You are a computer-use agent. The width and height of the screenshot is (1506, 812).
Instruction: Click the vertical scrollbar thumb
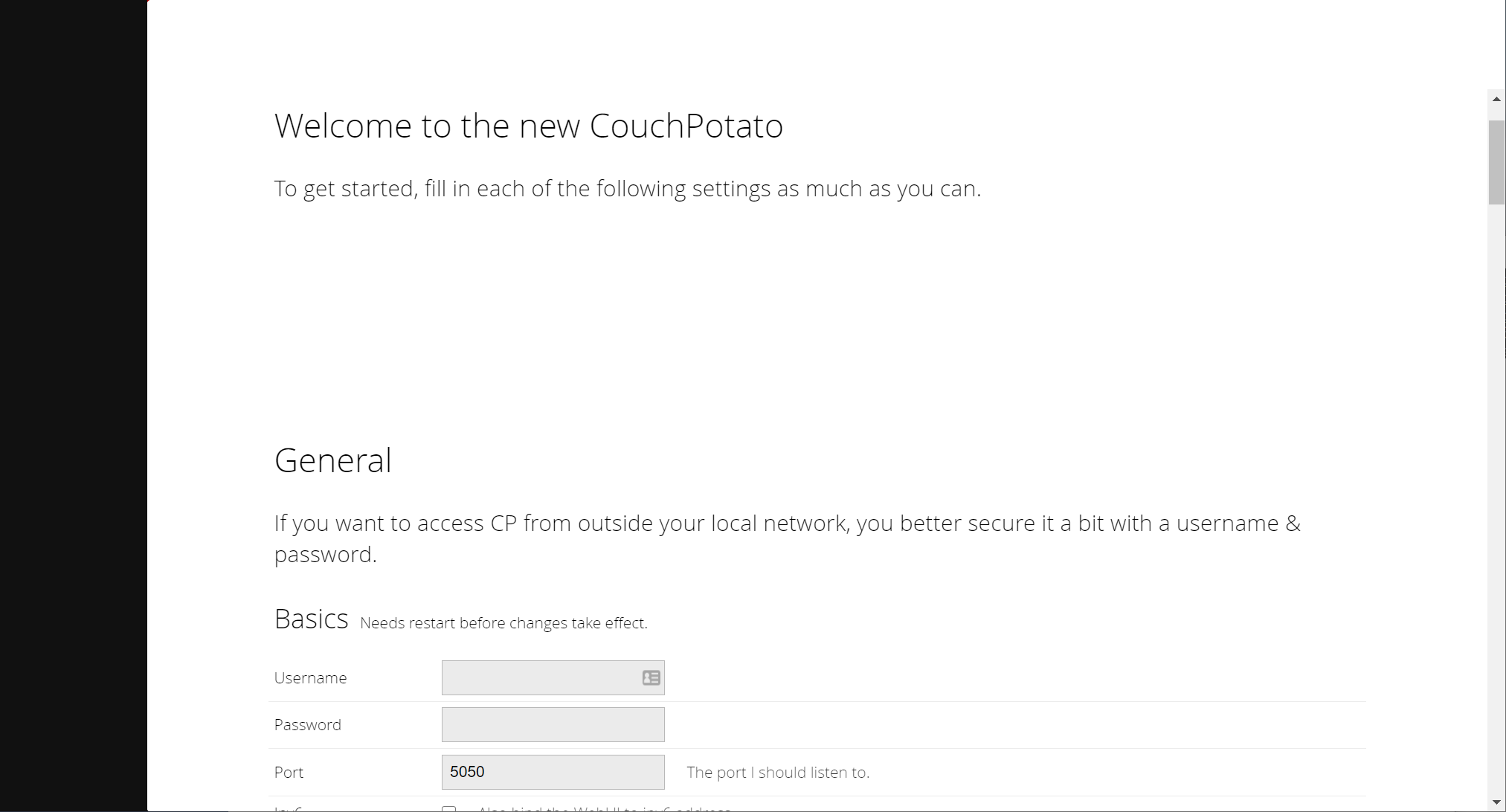1496,162
